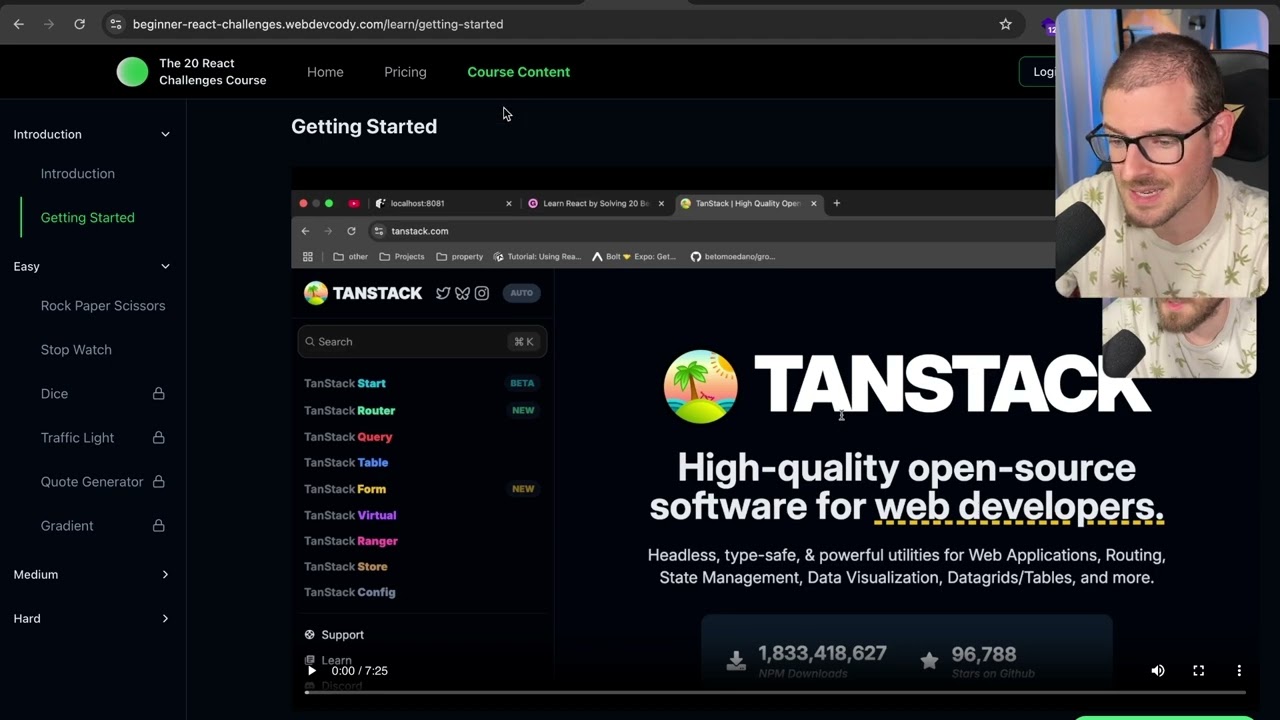Open the Pricing nav item

pos(405,72)
